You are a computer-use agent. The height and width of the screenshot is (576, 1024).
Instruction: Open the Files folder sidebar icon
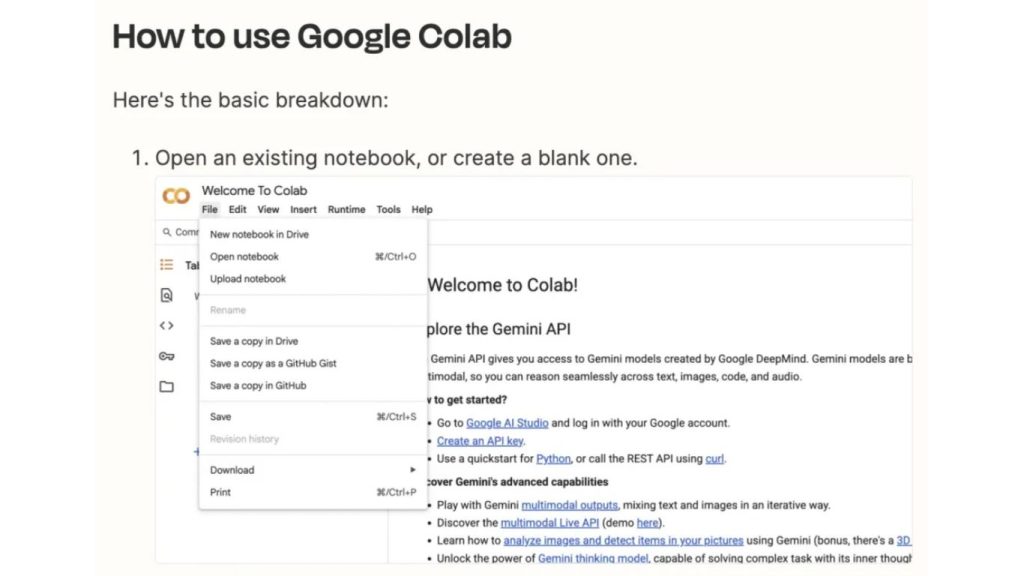167,387
